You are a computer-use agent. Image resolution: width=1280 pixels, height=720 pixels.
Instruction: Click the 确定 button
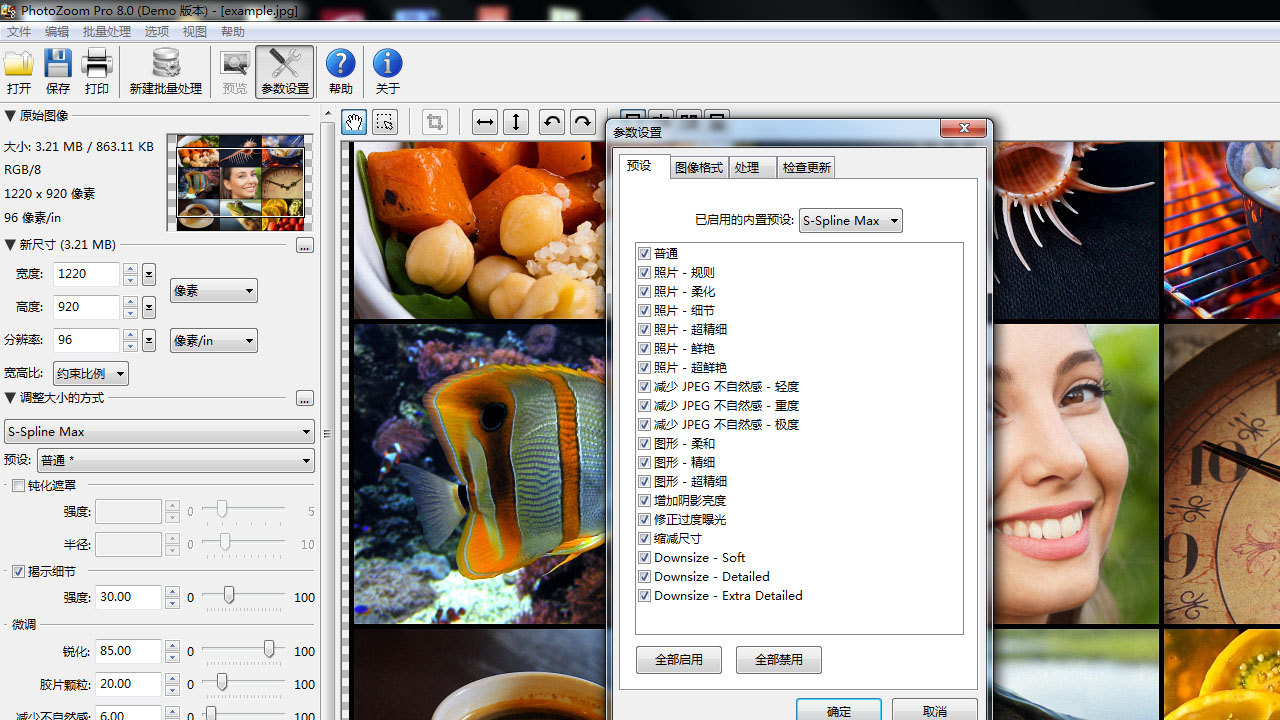pos(838,711)
